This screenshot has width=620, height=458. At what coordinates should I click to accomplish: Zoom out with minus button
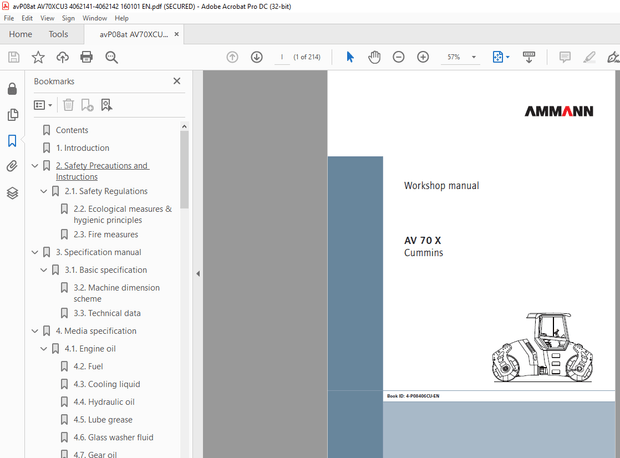coord(399,57)
